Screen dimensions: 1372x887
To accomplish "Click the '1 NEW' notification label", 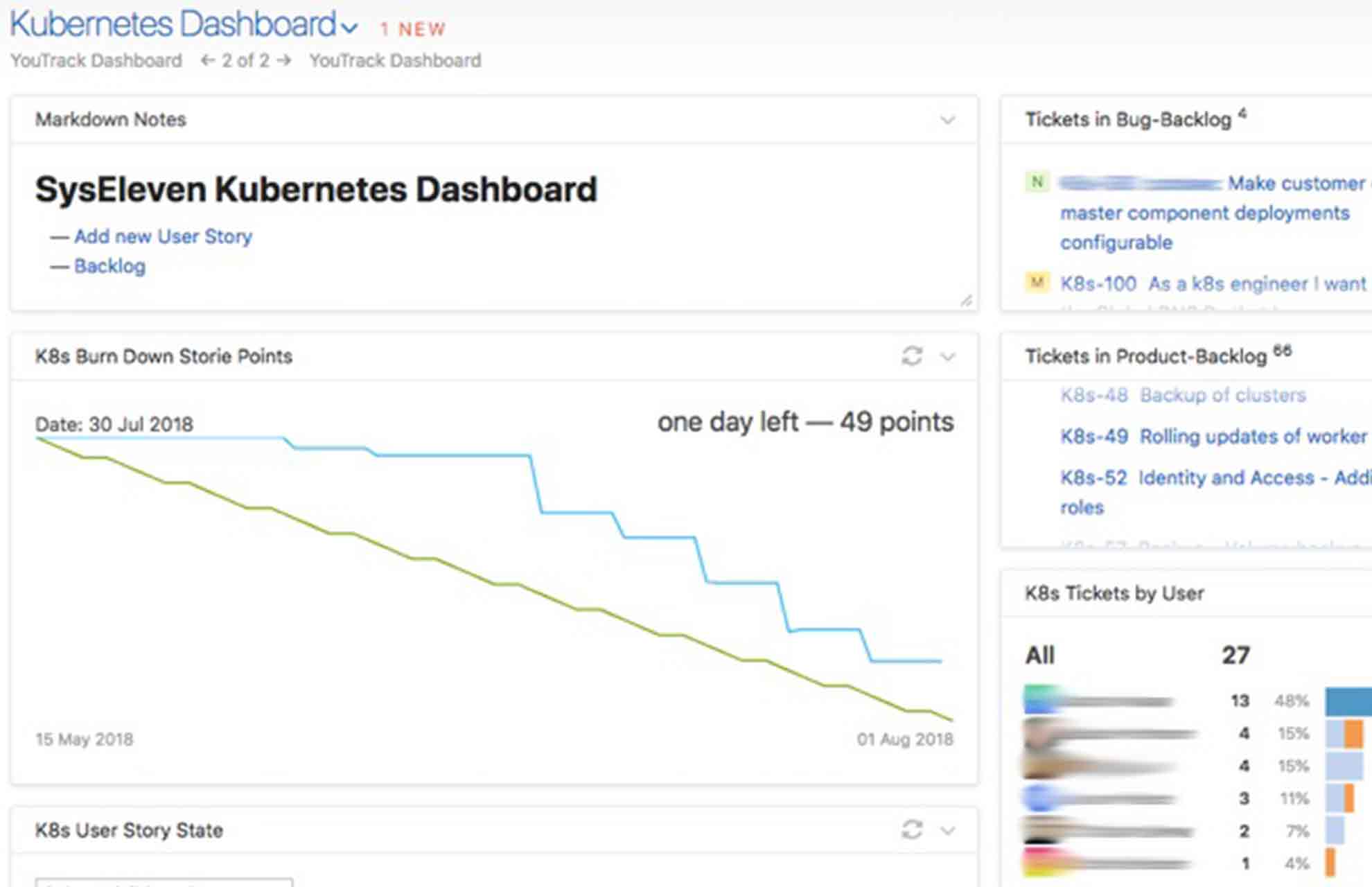I will click(413, 29).
